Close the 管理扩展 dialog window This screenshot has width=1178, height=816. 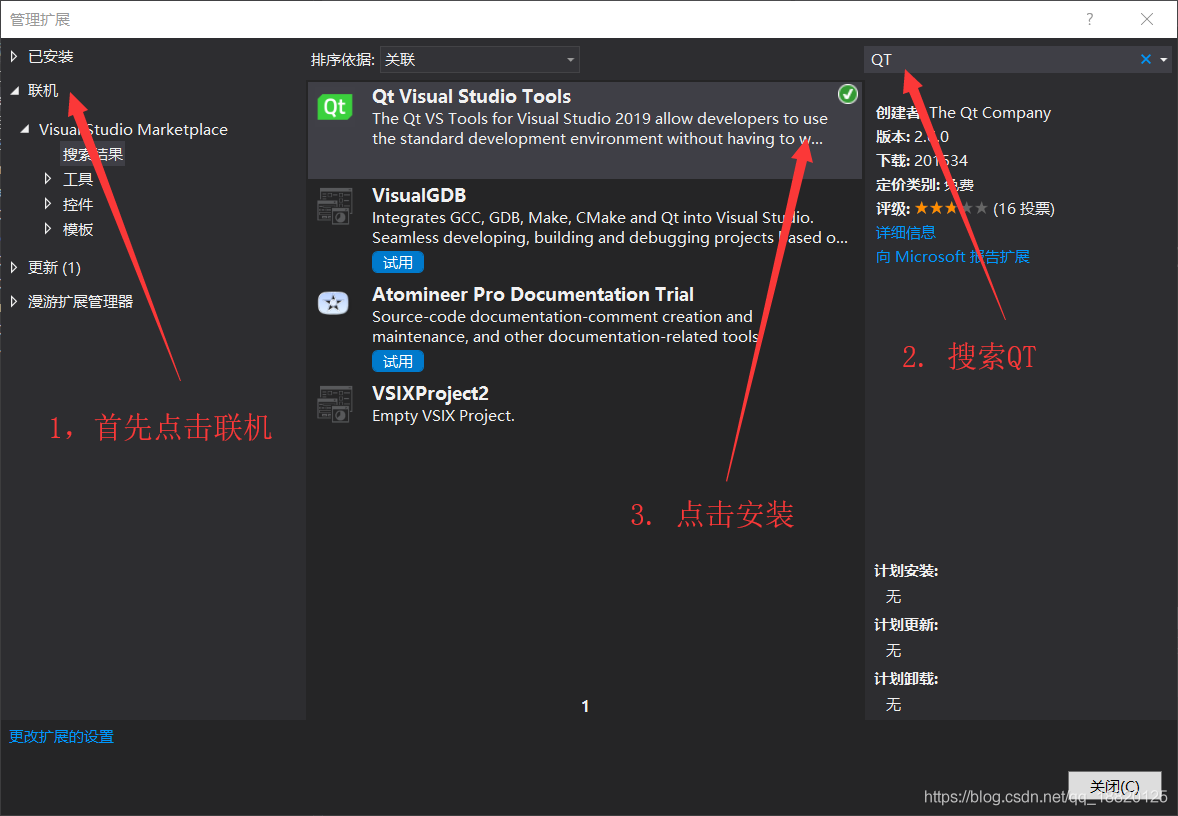tap(1146, 20)
